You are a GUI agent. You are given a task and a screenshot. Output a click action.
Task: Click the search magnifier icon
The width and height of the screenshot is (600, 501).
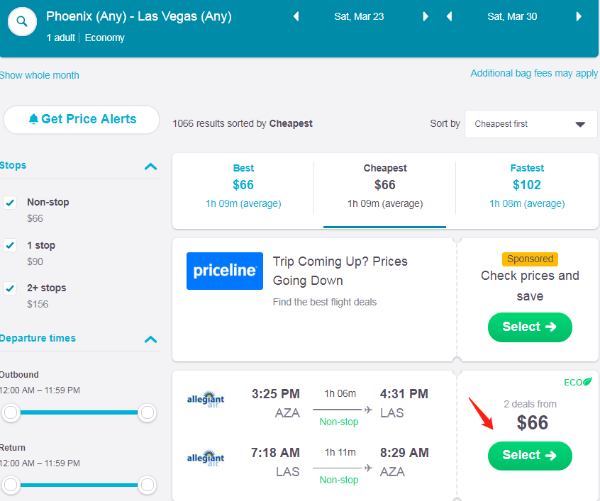(x=22, y=21)
